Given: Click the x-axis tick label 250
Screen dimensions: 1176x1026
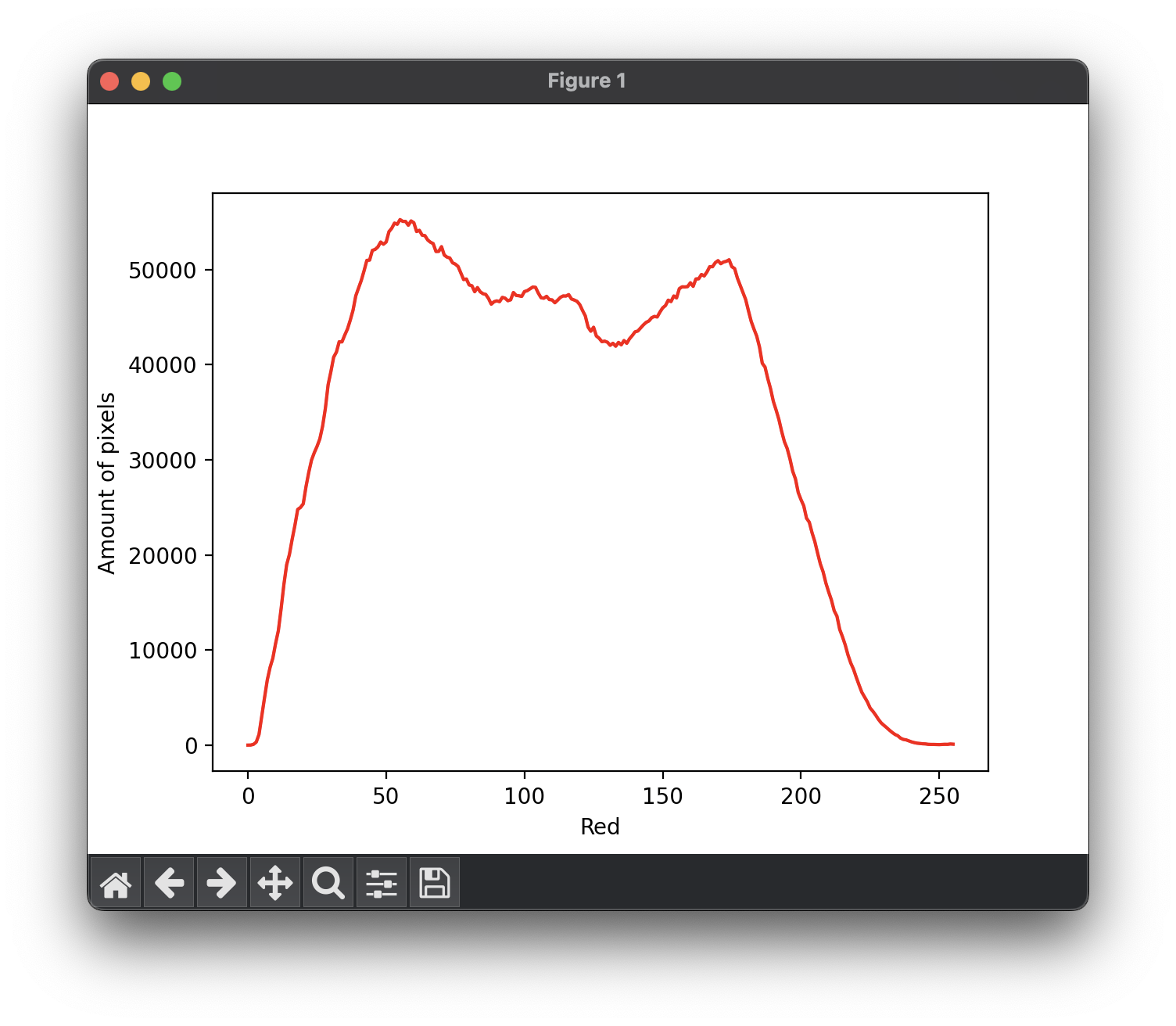Looking at the screenshot, I should point(939,796).
